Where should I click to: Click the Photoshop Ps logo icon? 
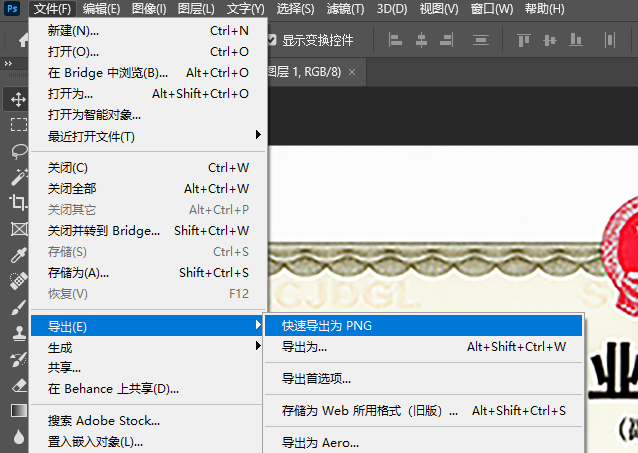pos(12,8)
